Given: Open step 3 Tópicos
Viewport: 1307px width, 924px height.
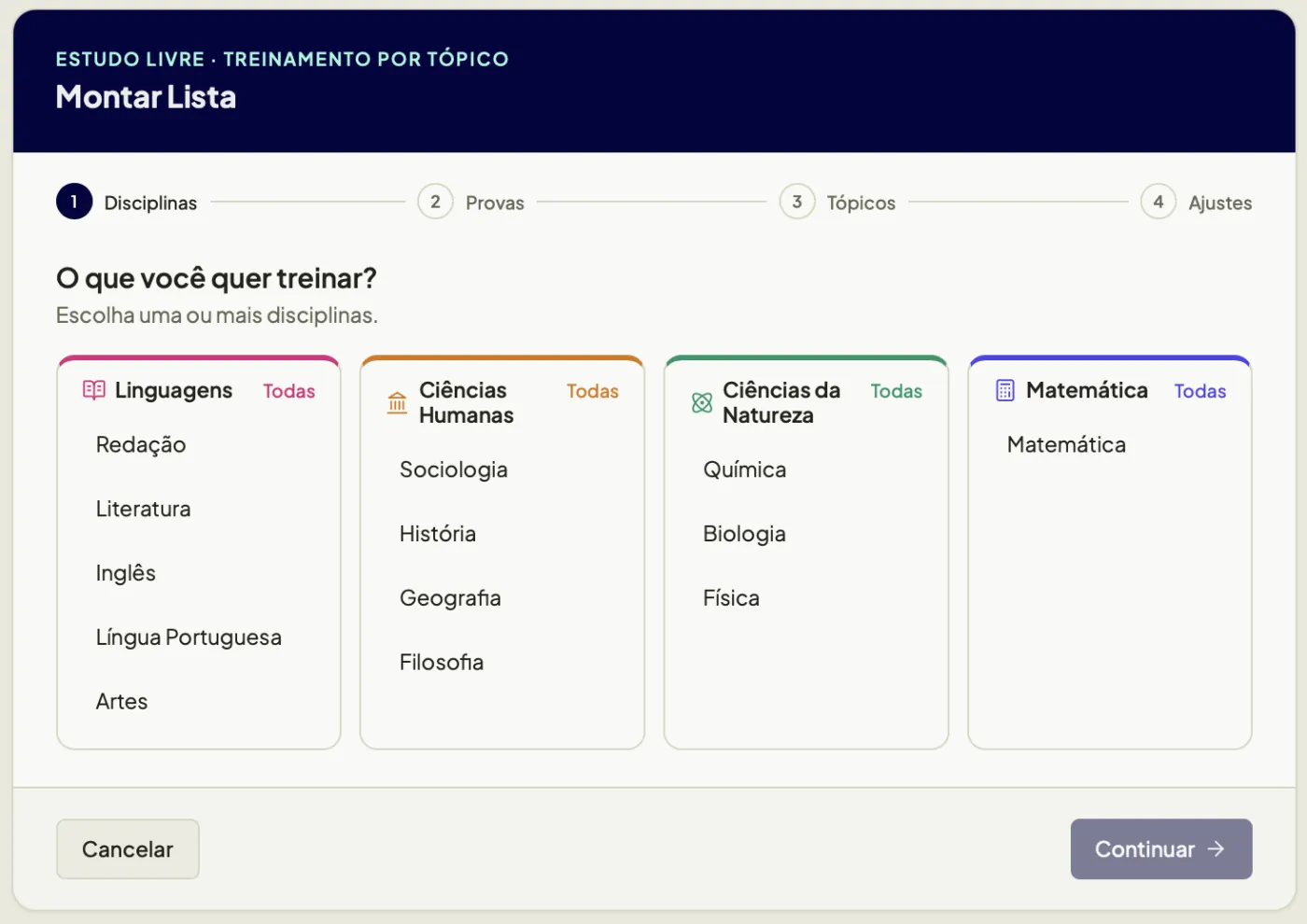Looking at the screenshot, I should pos(837,203).
